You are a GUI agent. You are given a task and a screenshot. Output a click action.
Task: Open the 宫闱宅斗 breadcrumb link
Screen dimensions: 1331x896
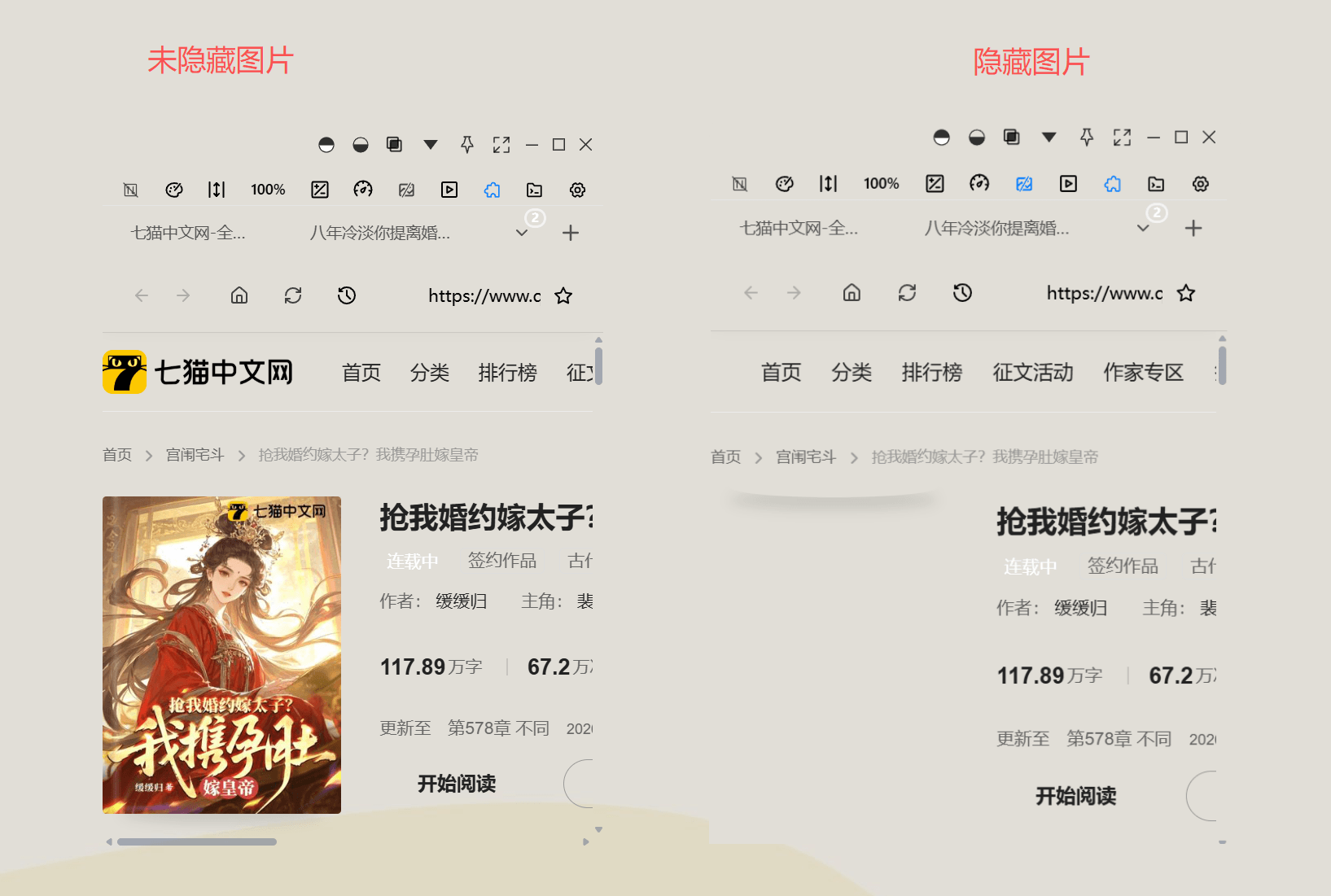coord(194,454)
